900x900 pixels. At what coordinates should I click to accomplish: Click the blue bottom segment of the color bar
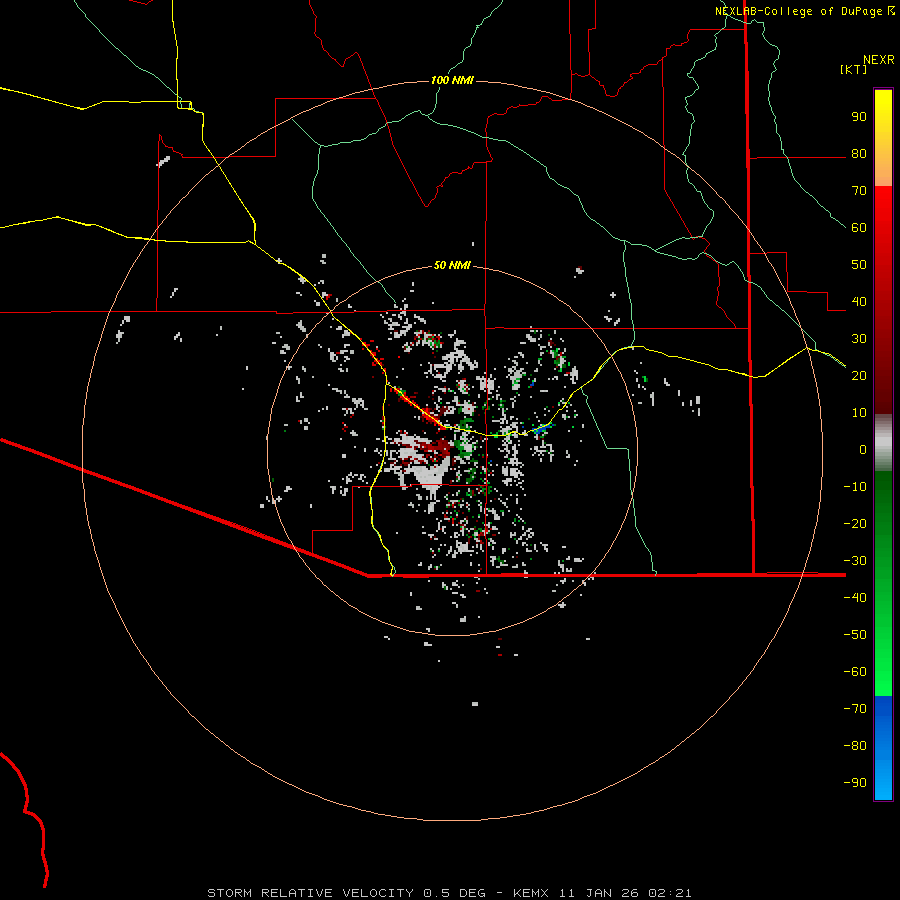[883, 748]
